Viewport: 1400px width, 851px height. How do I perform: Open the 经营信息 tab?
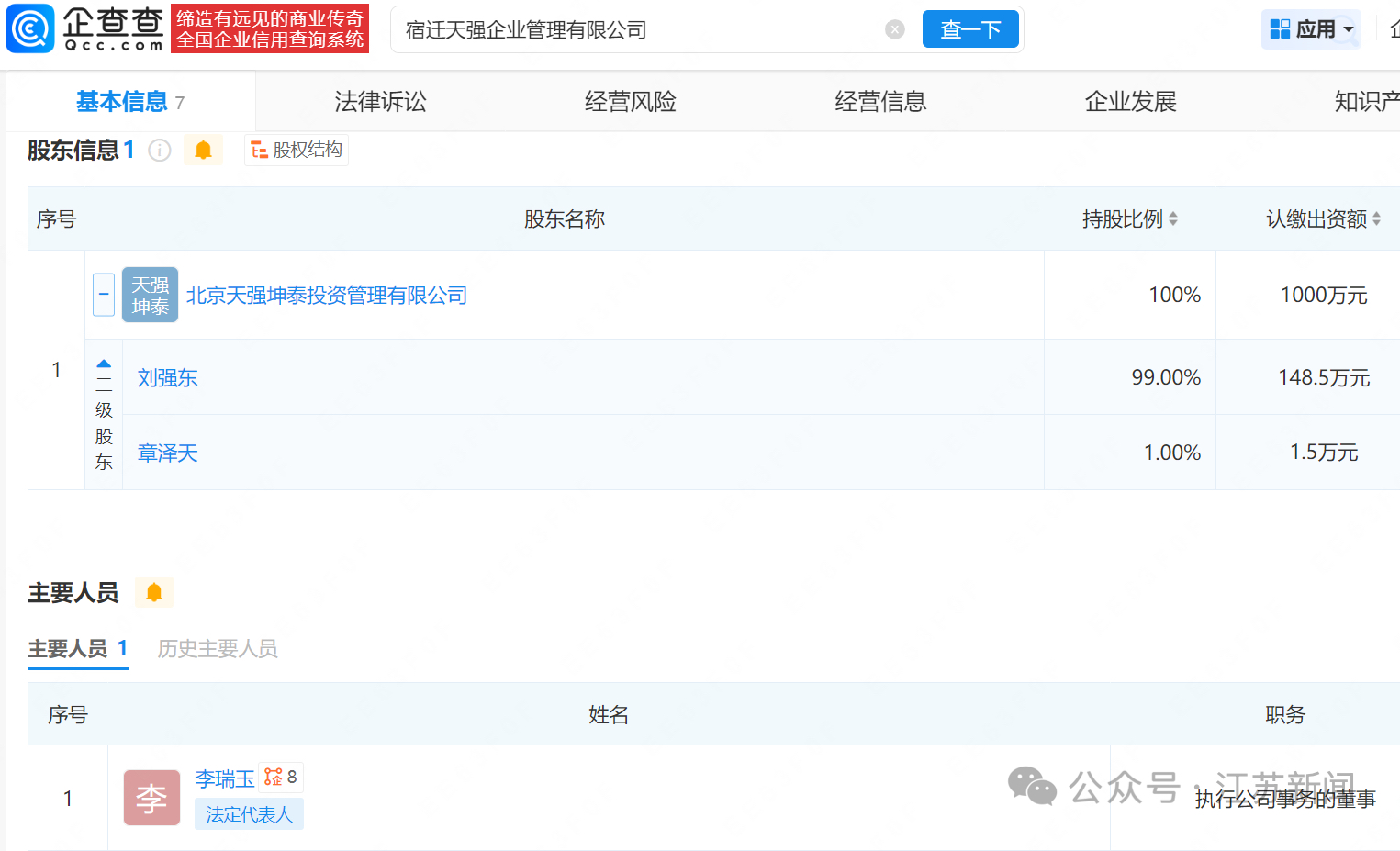pos(880,101)
